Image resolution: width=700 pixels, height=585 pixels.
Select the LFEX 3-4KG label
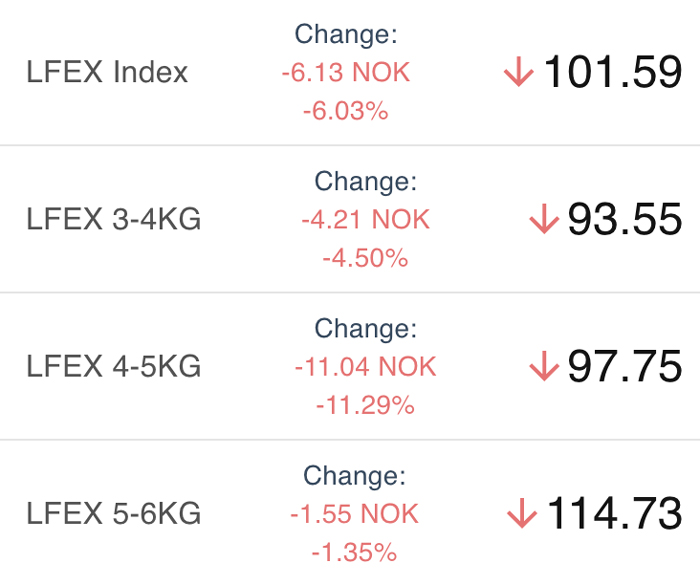pyautogui.click(x=114, y=219)
